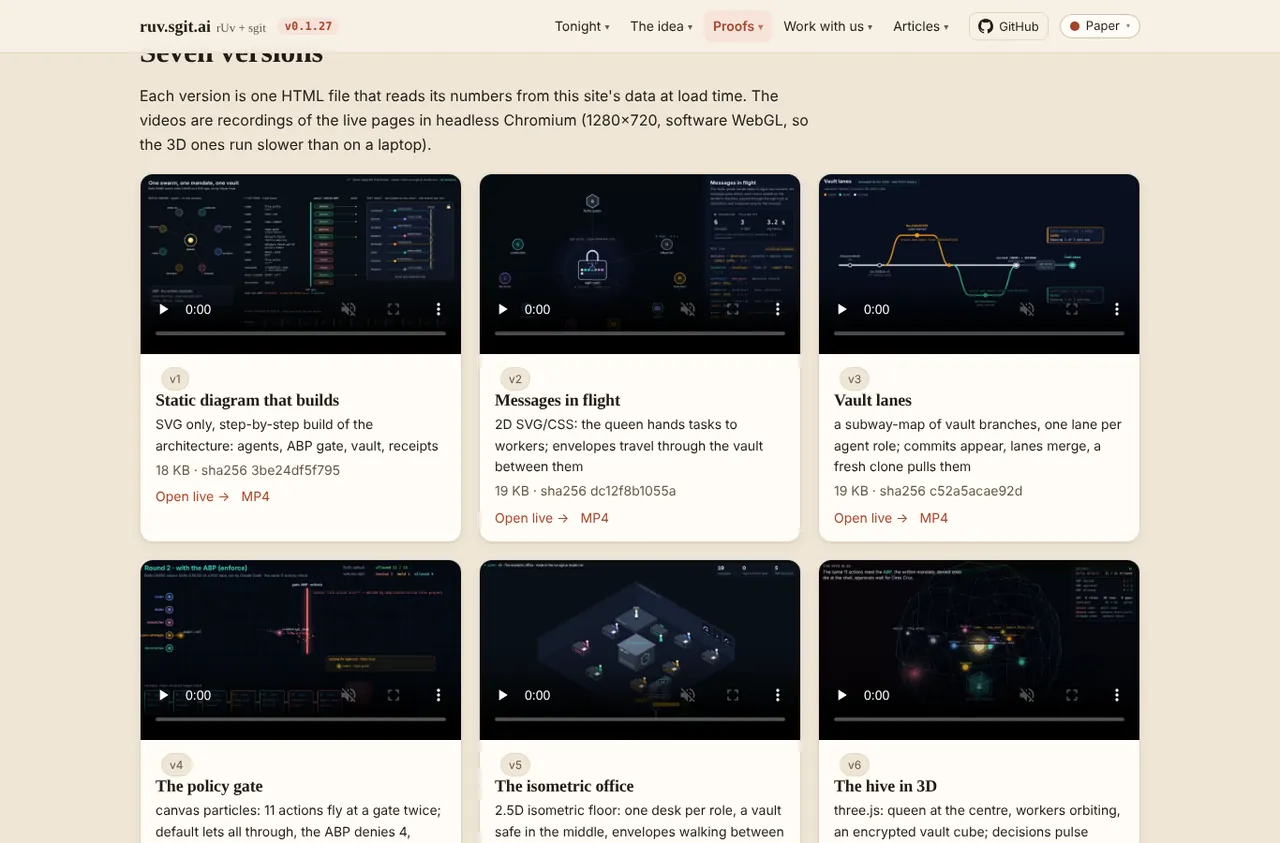Download MP4 for Static diagram that builds
Screen dimensions: 1280x843
255,496
